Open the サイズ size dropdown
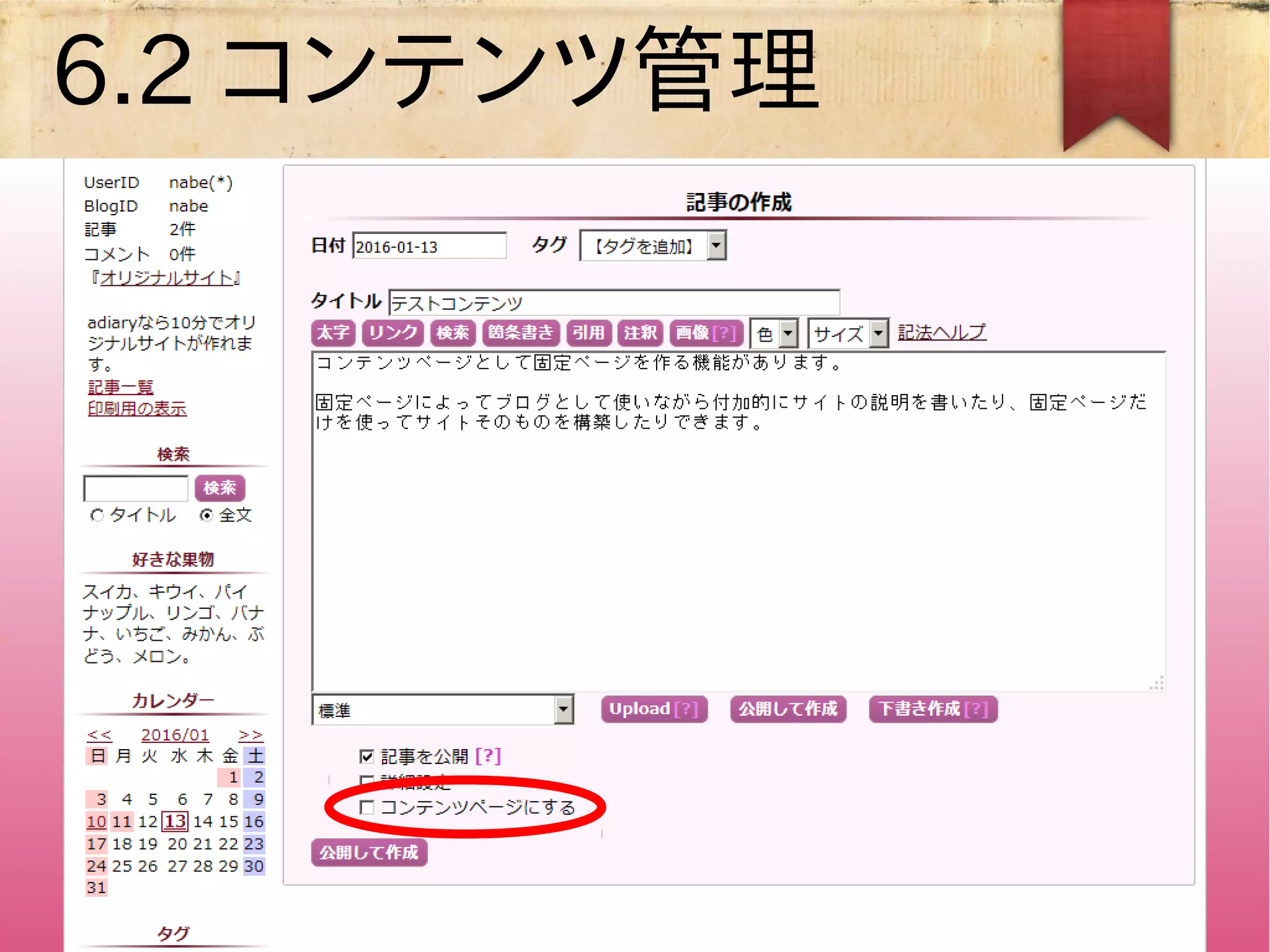This screenshot has height=952, width=1270. click(848, 334)
